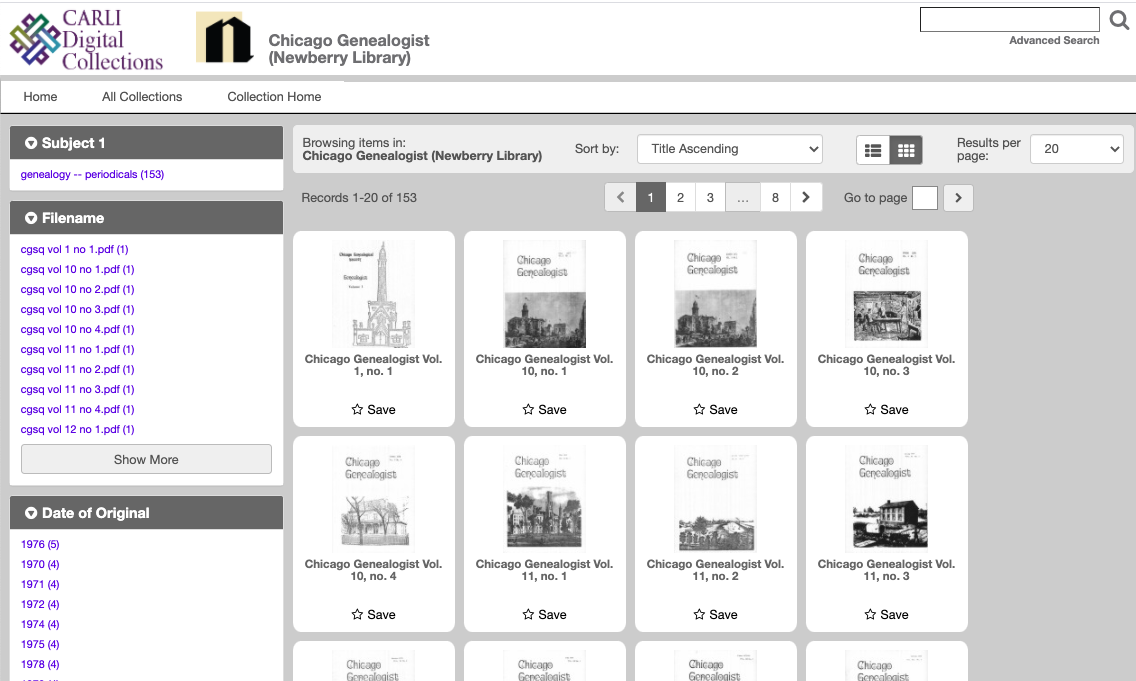Open the CARLI Digital Collections logo
This screenshot has height=681, width=1136.
click(x=86, y=39)
